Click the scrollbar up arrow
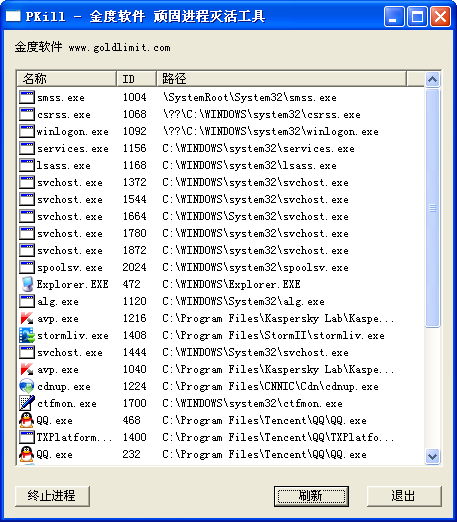 [432, 79]
